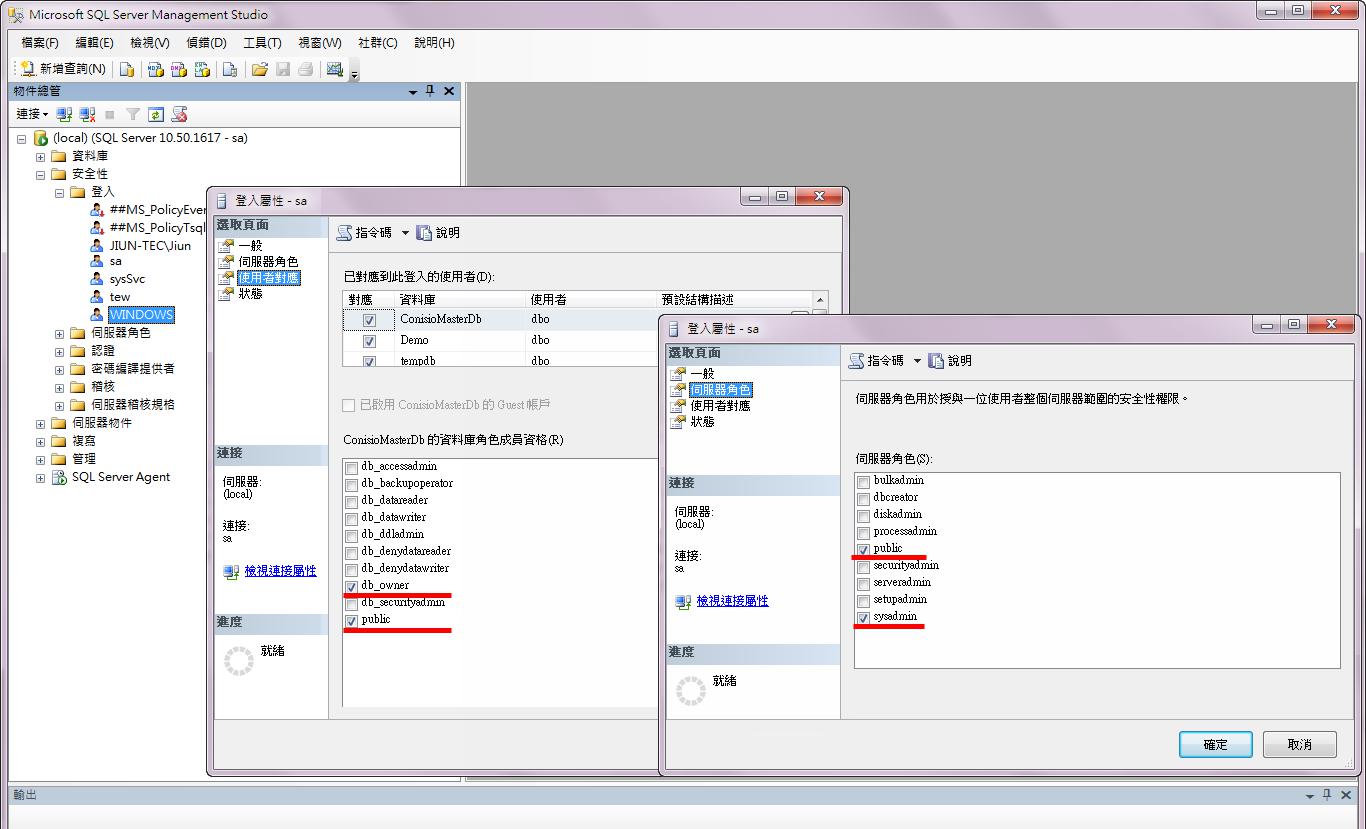This screenshot has height=829, width=1366.
Task: Enable the db_datareader role checkbox
Action: click(x=351, y=501)
